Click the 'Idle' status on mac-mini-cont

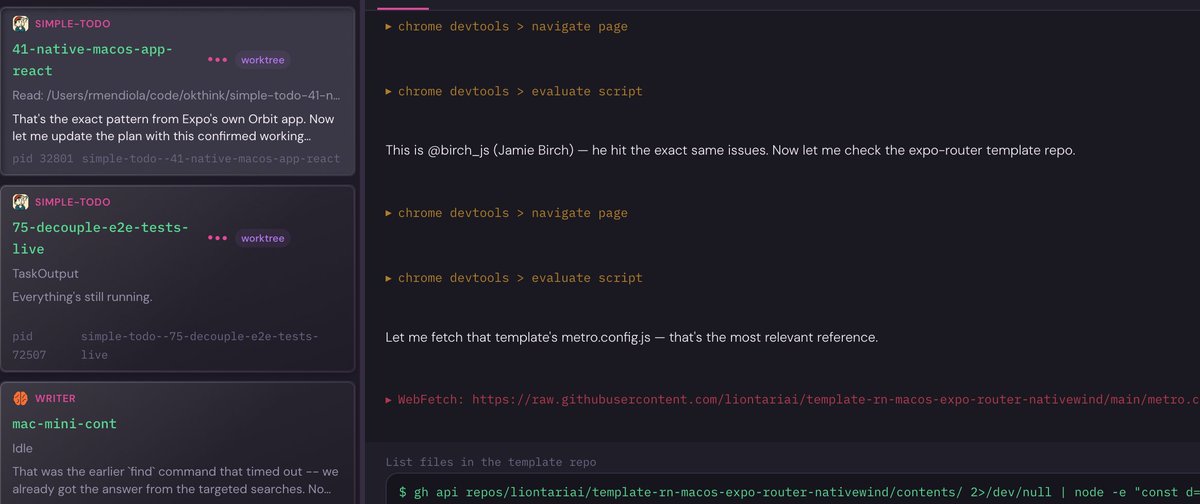click(x=24, y=451)
